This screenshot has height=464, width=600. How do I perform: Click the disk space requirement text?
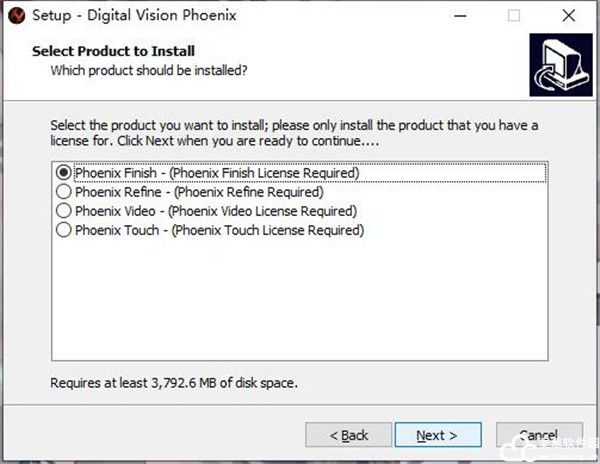click(x=173, y=382)
